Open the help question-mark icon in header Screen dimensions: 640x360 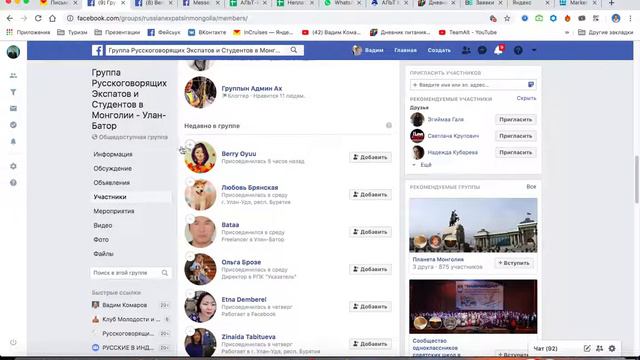(x=518, y=50)
